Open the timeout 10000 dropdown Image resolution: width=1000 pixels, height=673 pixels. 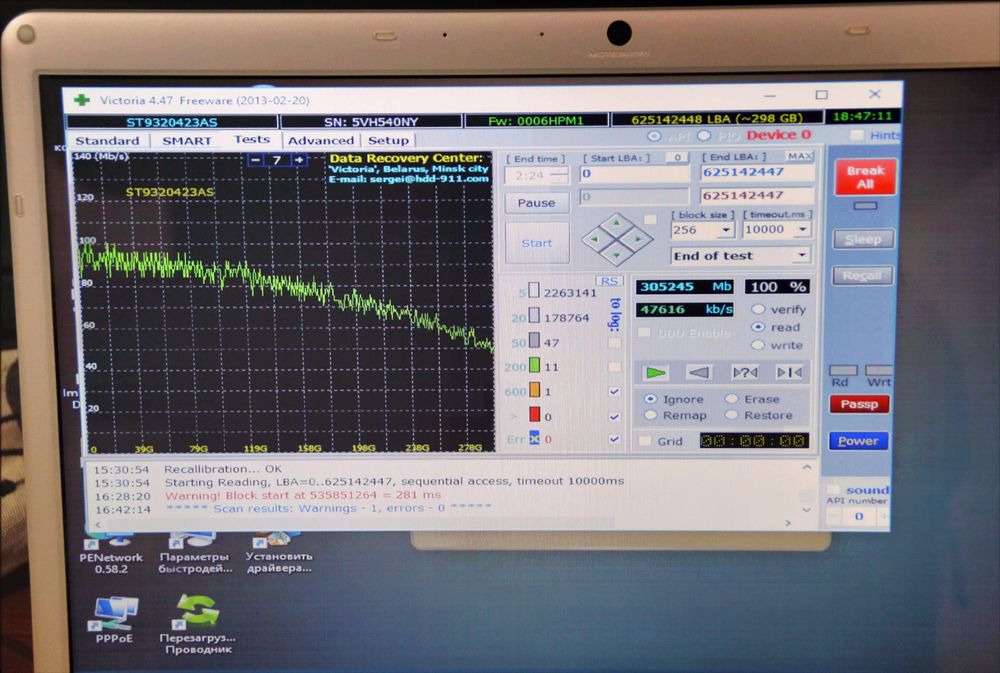(x=802, y=229)
